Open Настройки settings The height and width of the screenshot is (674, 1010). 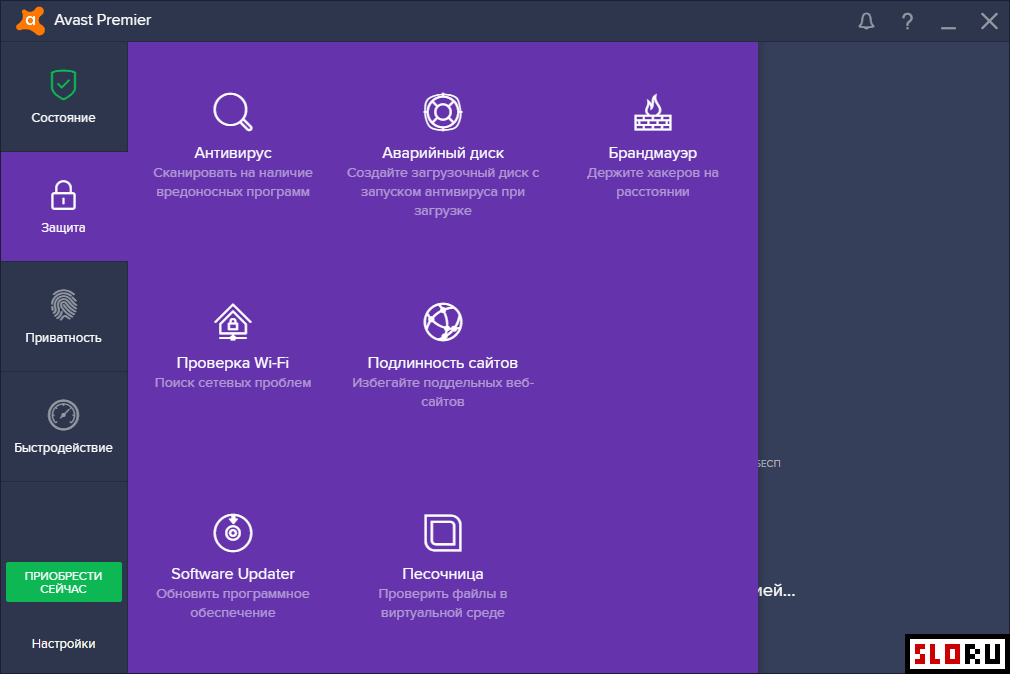pyautogui.click(x=64, y=644)
